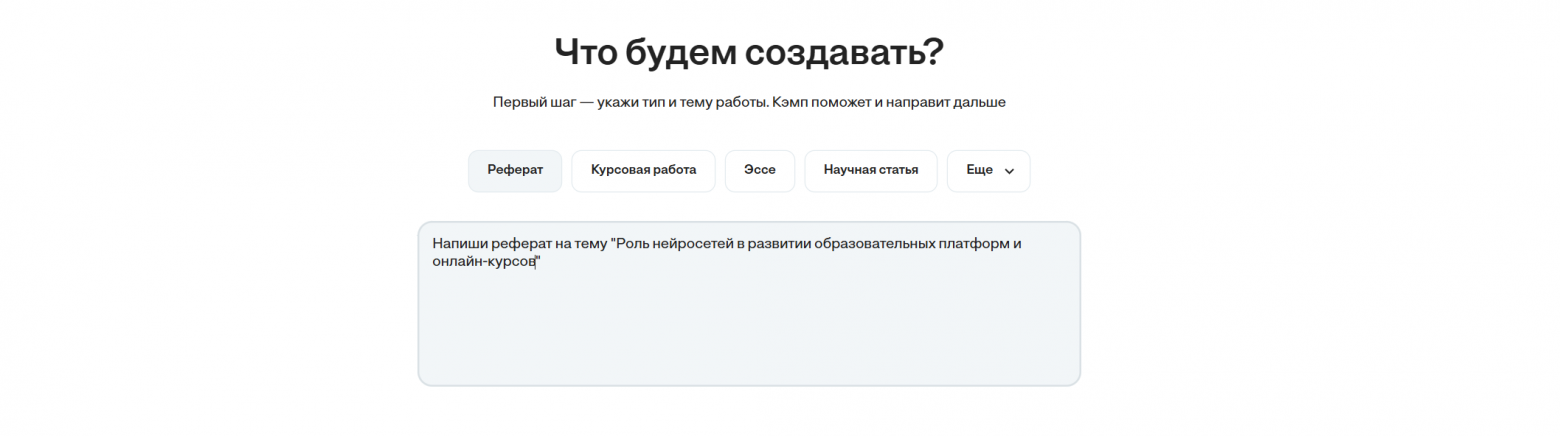Click the empty space inside the text field
This screenshot has width=1560, height=436.
coord(748,330)
